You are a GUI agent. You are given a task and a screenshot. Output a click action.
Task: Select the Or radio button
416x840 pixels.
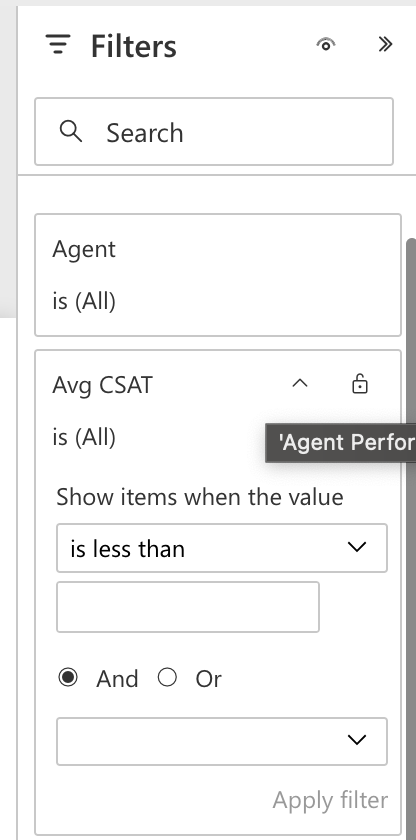pos(168,678)
